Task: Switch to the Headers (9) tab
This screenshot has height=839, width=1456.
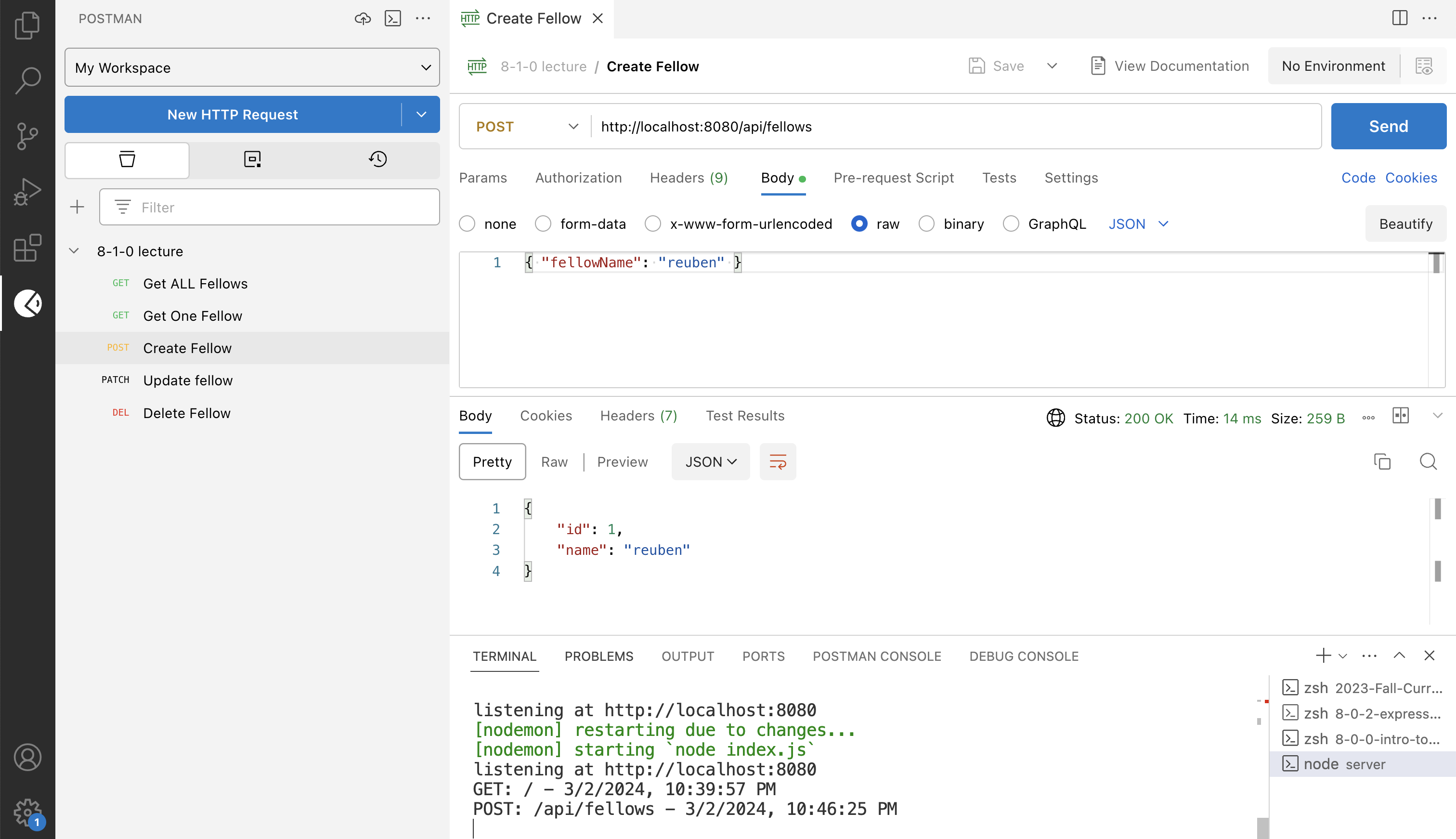Action: pyautogui.click(x=688, y=177)
